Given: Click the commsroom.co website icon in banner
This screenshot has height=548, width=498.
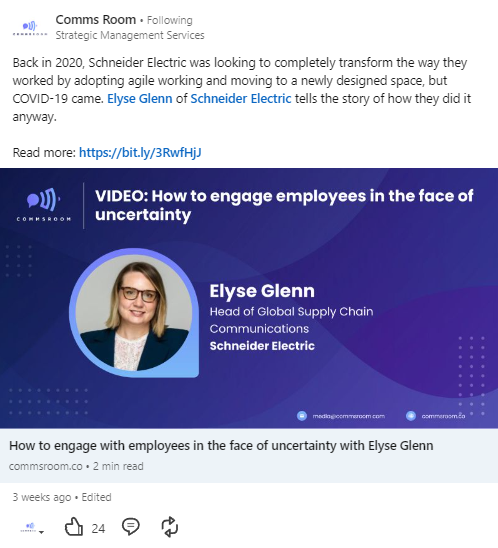Looking at the screenshot, I should [411, 416].
